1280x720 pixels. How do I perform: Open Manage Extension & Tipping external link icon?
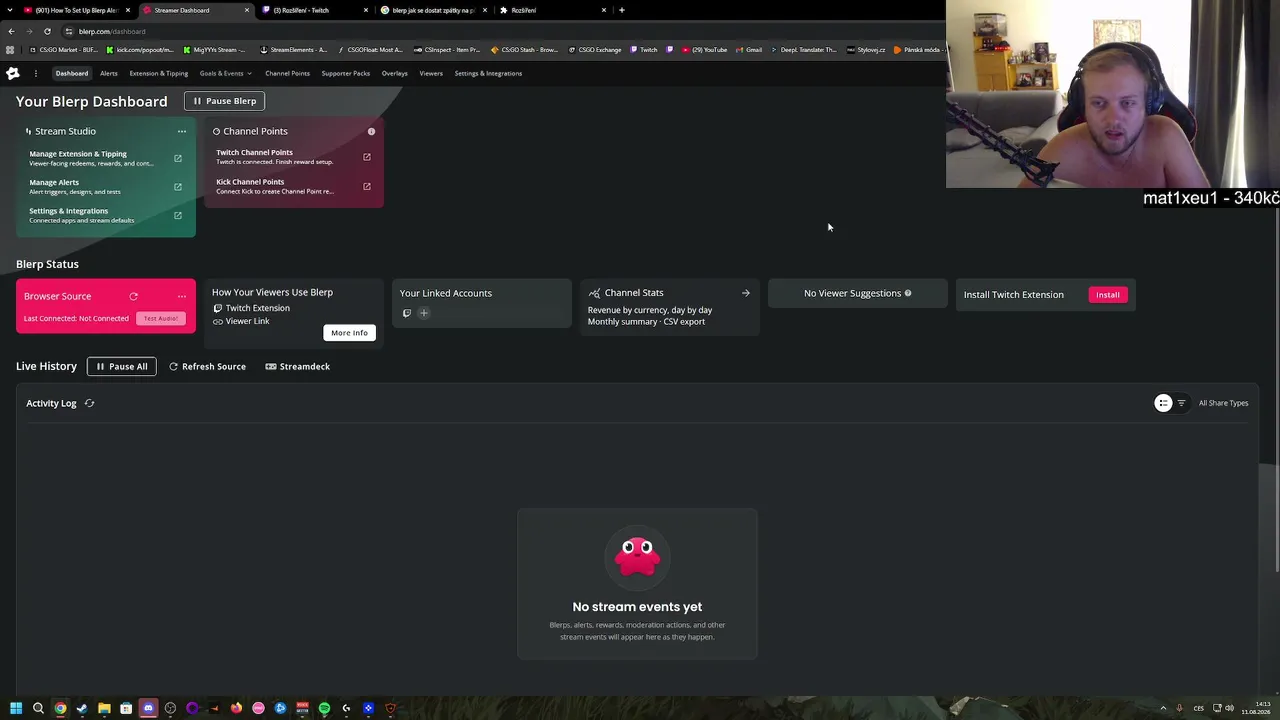178,158
